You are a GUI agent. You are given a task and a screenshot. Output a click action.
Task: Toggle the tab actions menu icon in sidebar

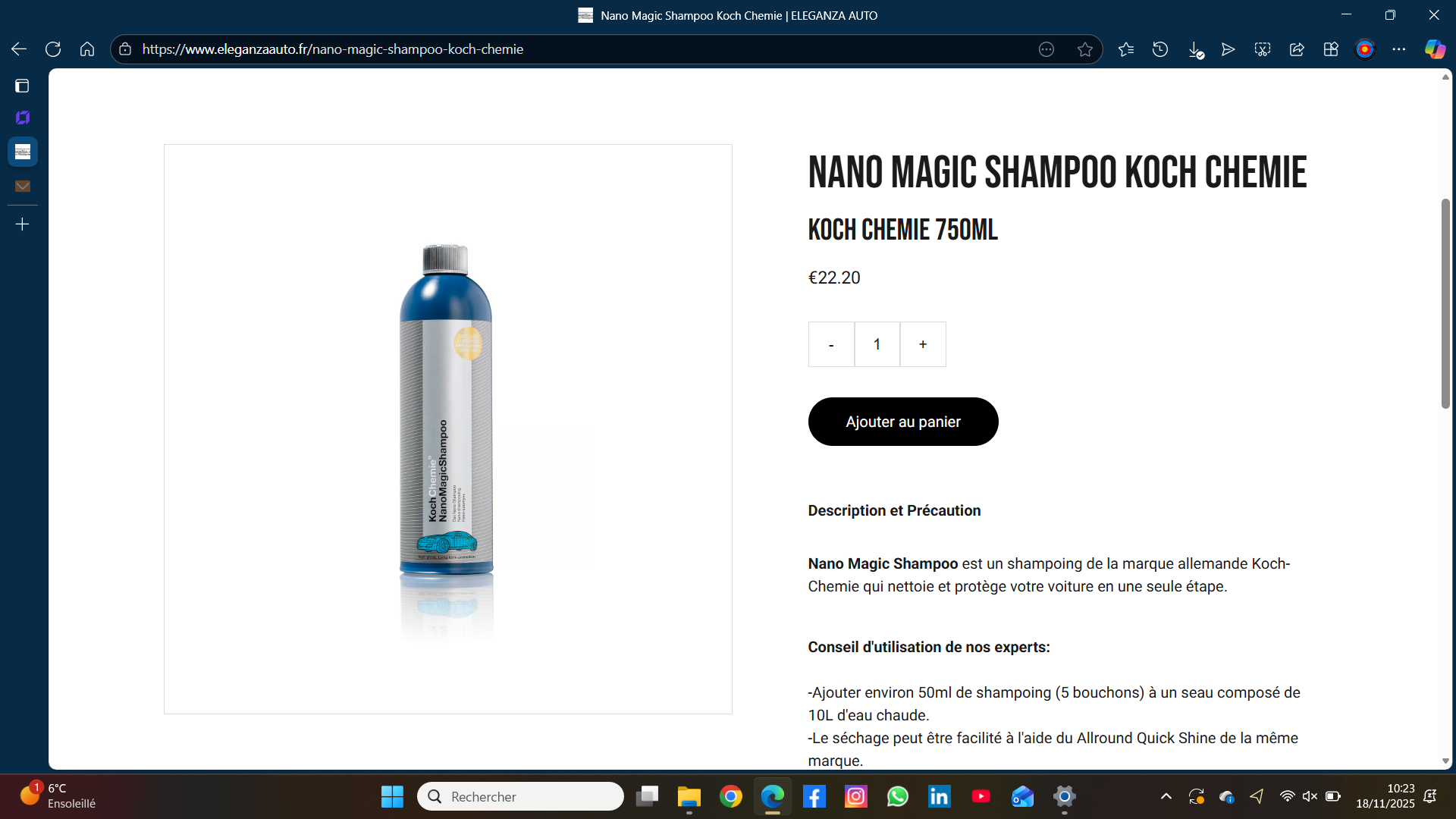click(22, 86)
